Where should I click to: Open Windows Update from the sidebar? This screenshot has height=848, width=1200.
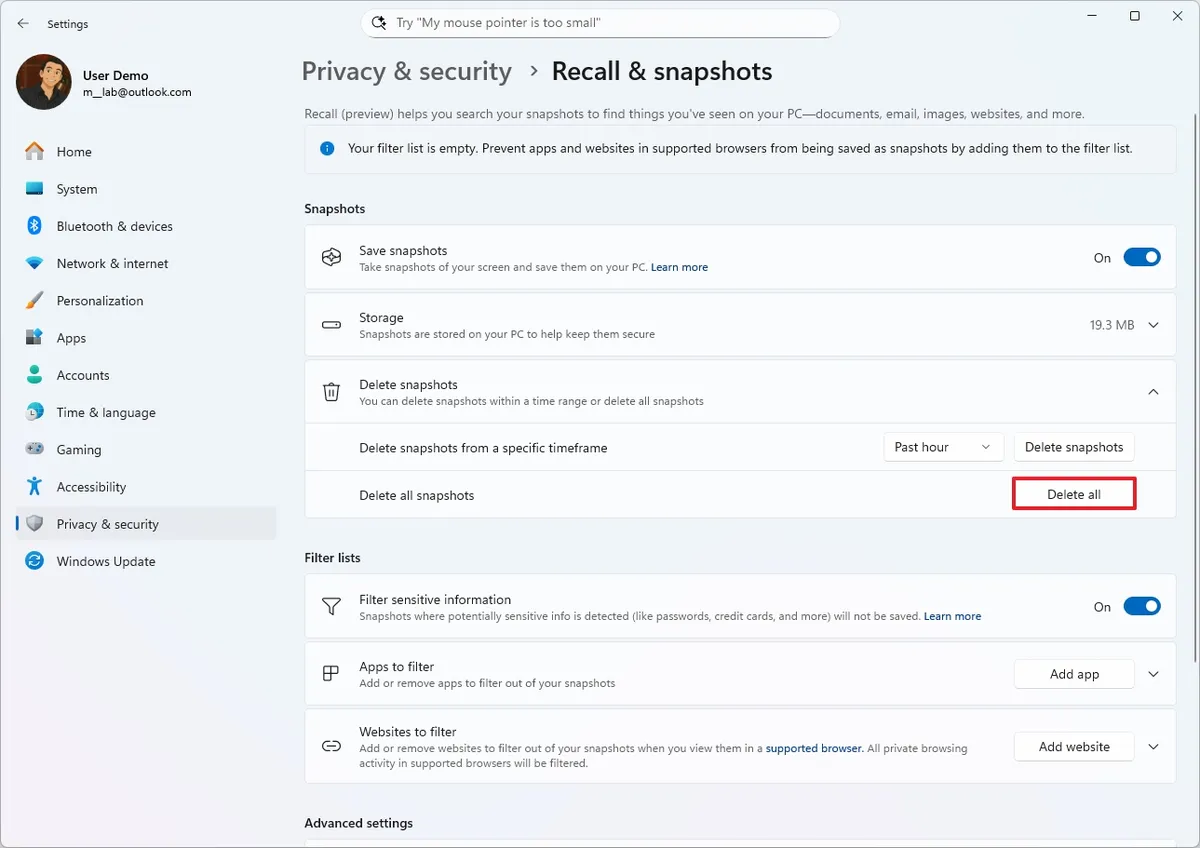click(35, 561)
